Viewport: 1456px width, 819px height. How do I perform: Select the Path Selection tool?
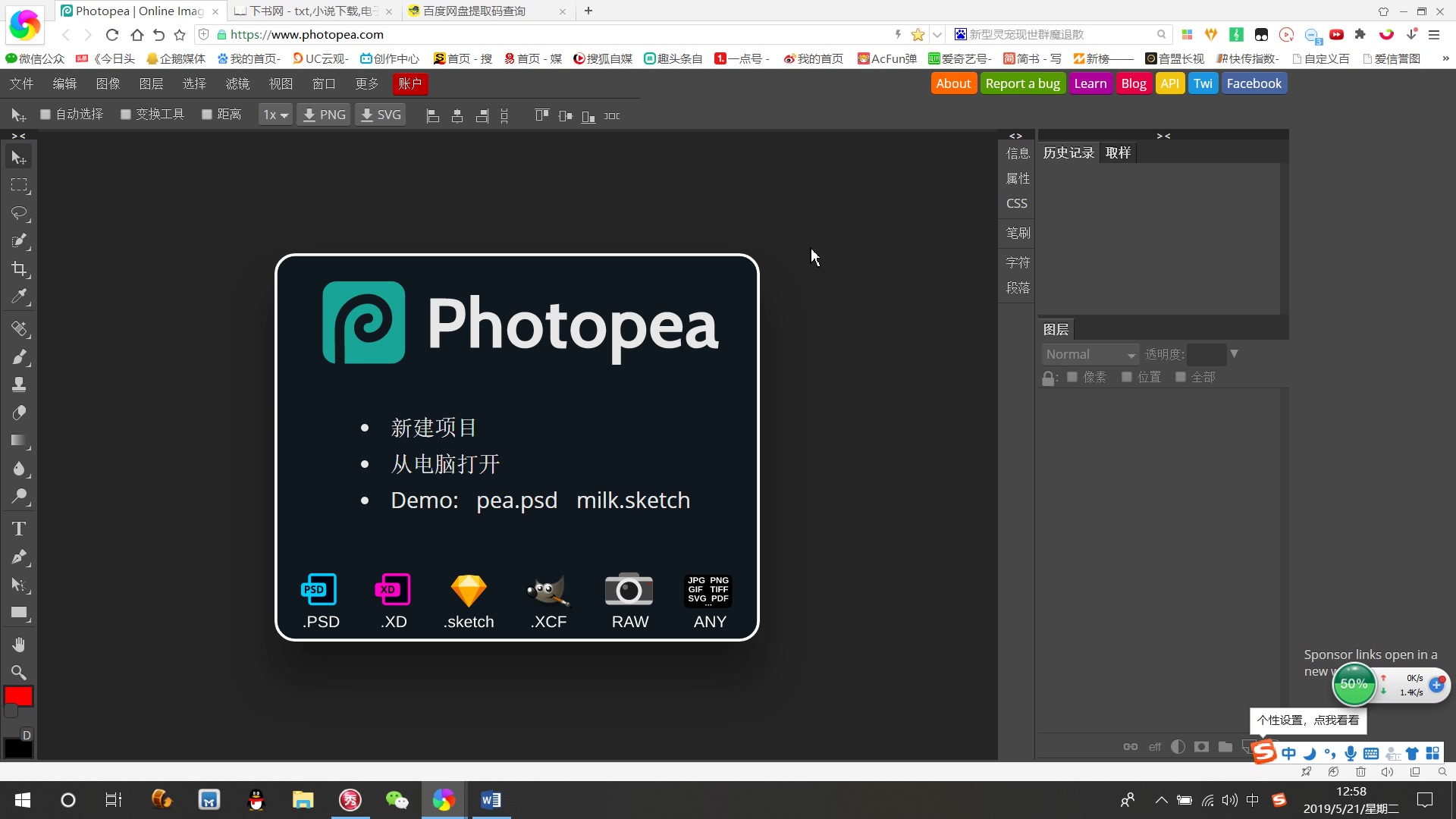tap(19, 585)
